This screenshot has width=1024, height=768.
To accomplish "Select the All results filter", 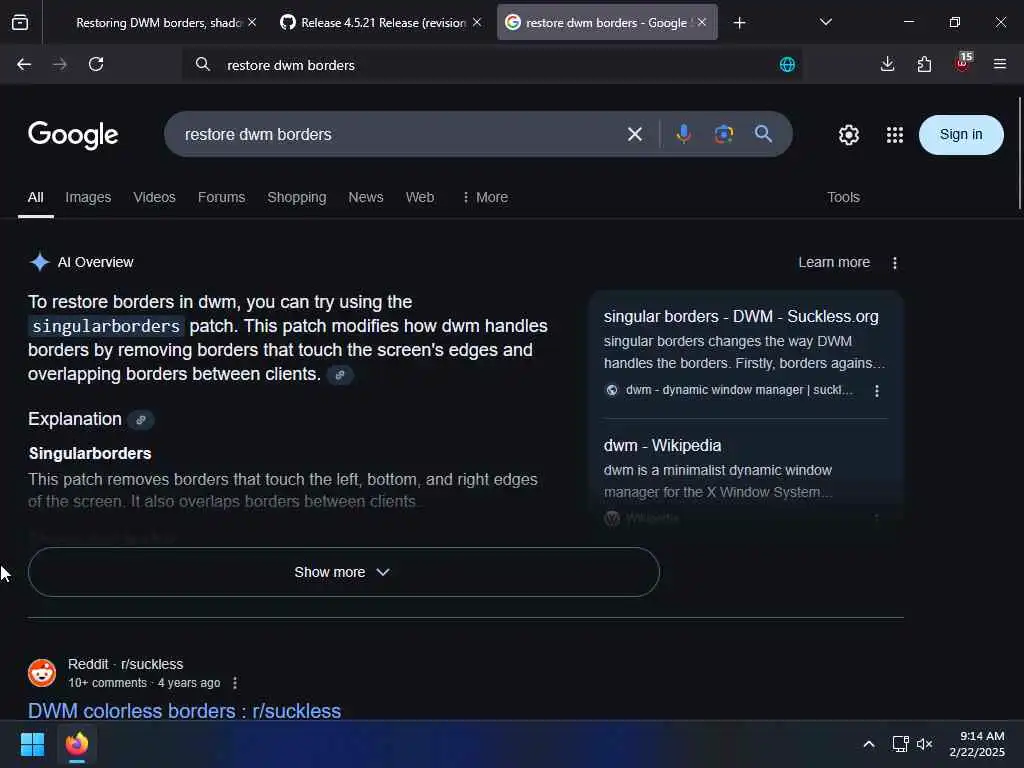I will coord(35,197).
